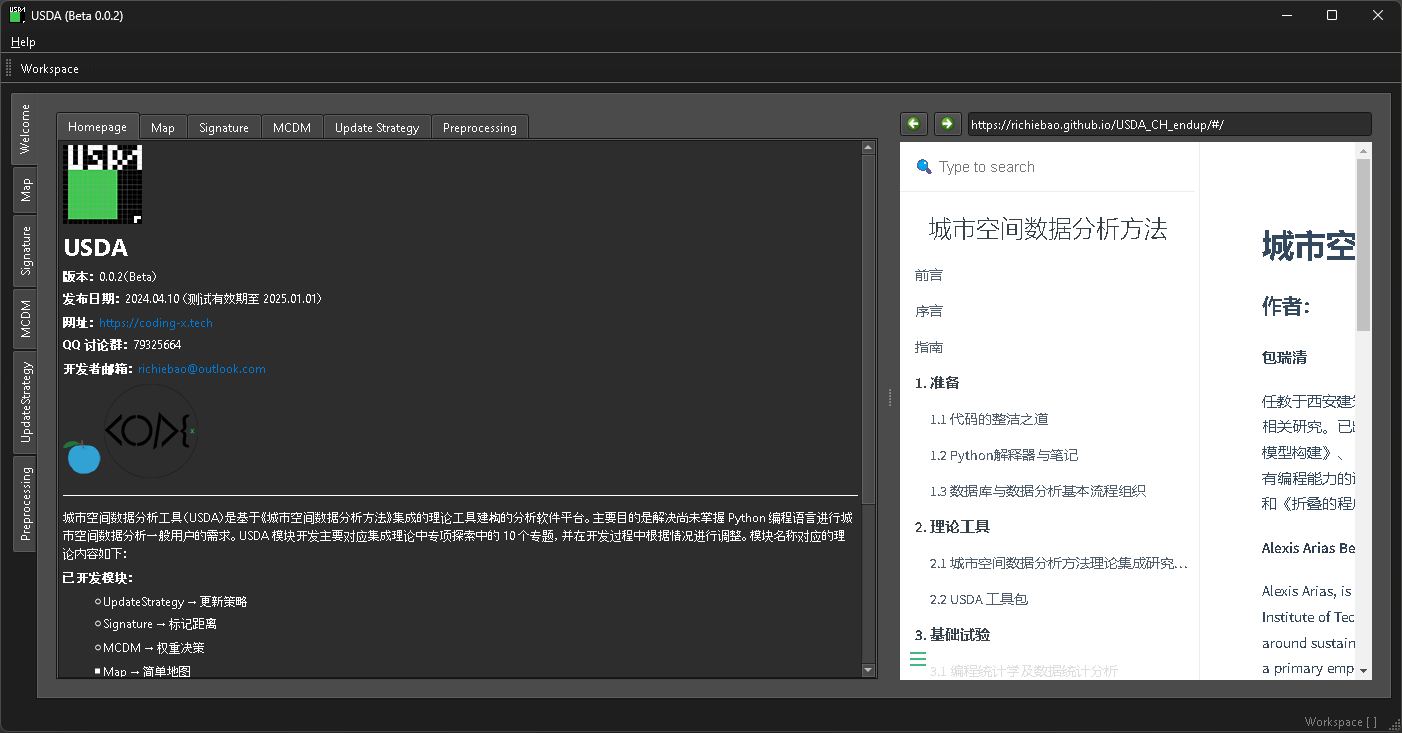Go forward with the green forward arrow

(947, 124)
